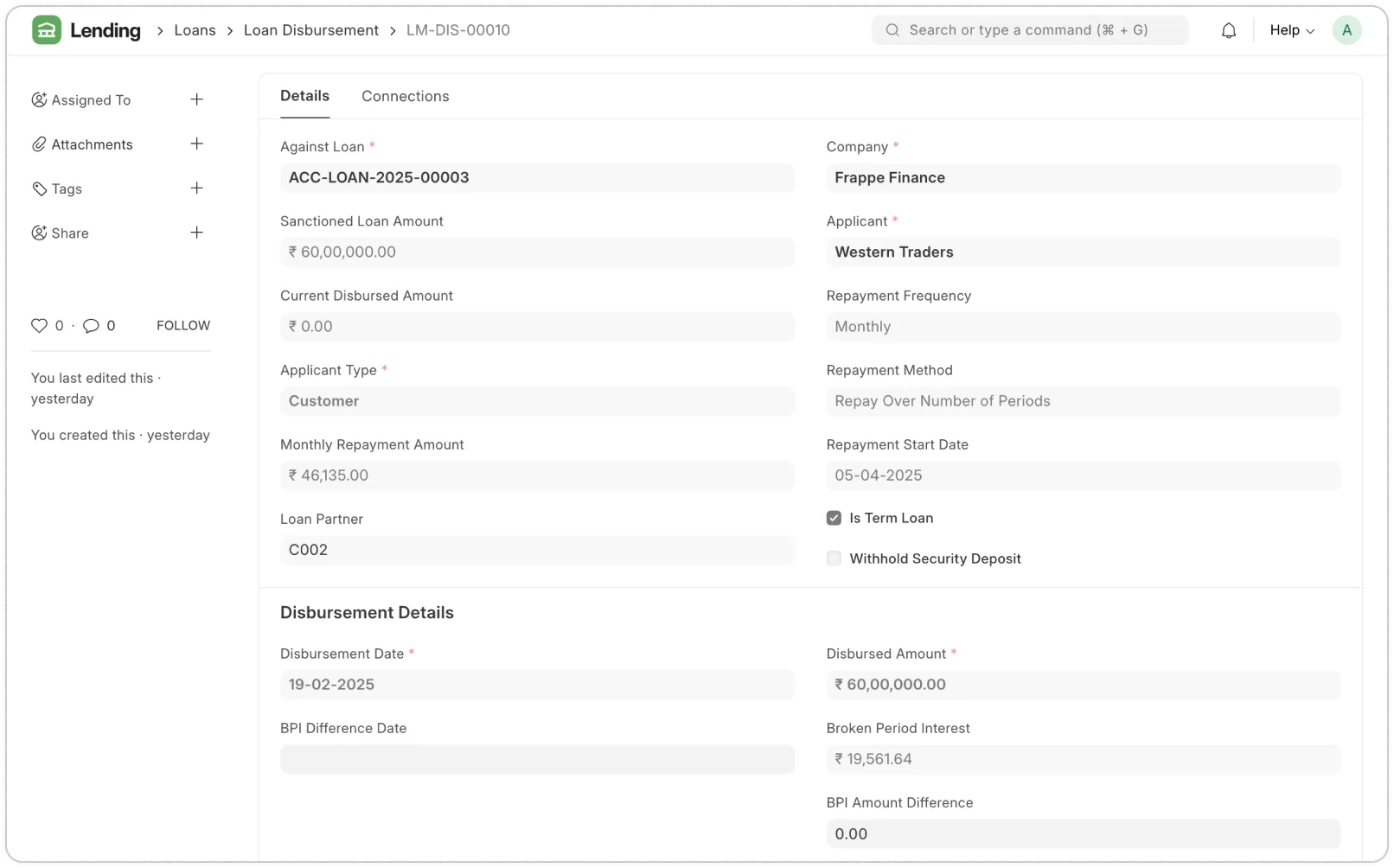Like this document with the heart icon
Screen dimensions: 1394x868
40,326
